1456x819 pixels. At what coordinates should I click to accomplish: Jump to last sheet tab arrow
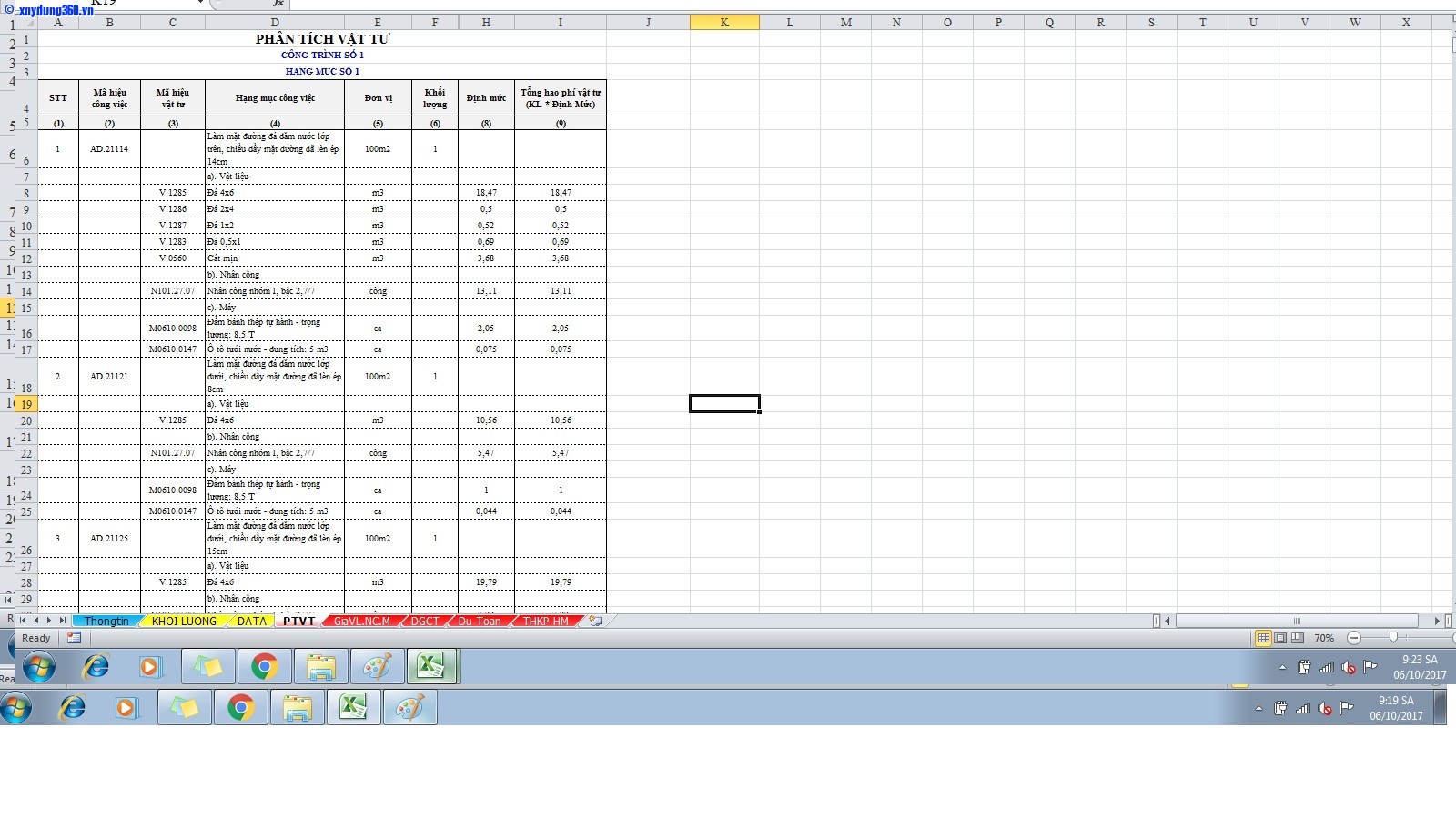point(63,621)
